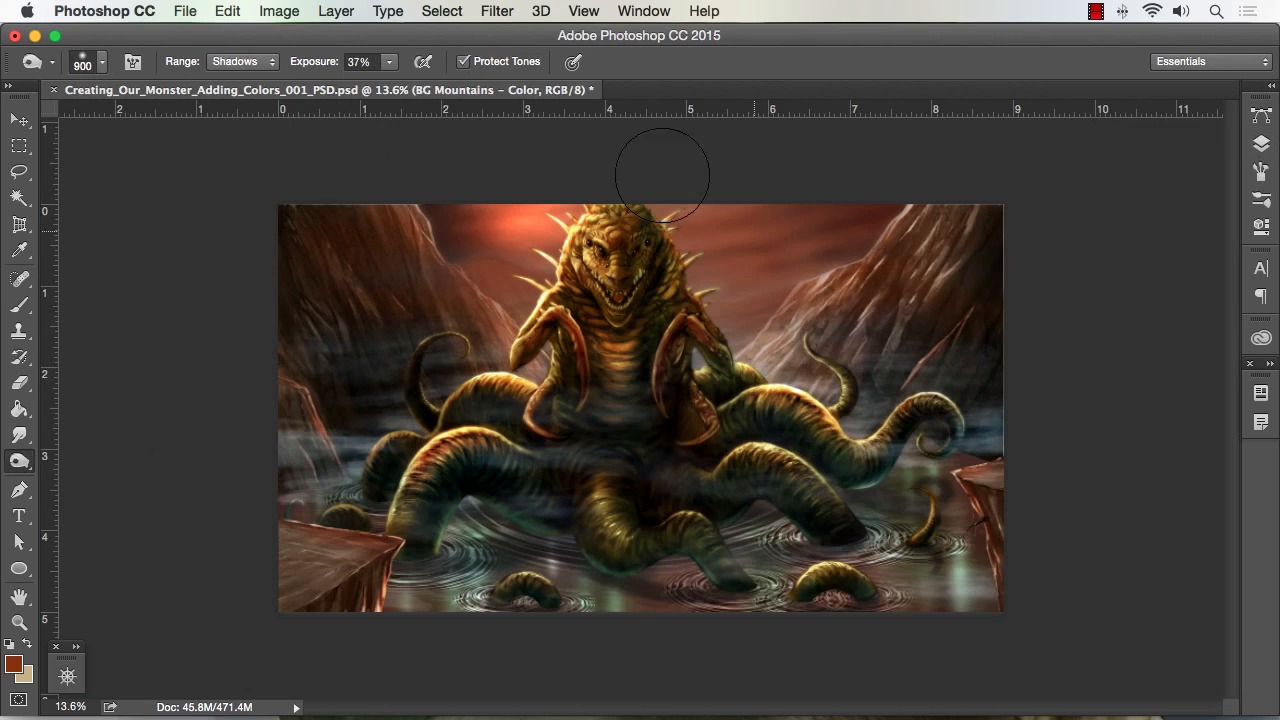The width and height of the screenshot is (1280, 720).
Task: Select the Magic Wand tool
Action: 19,199
